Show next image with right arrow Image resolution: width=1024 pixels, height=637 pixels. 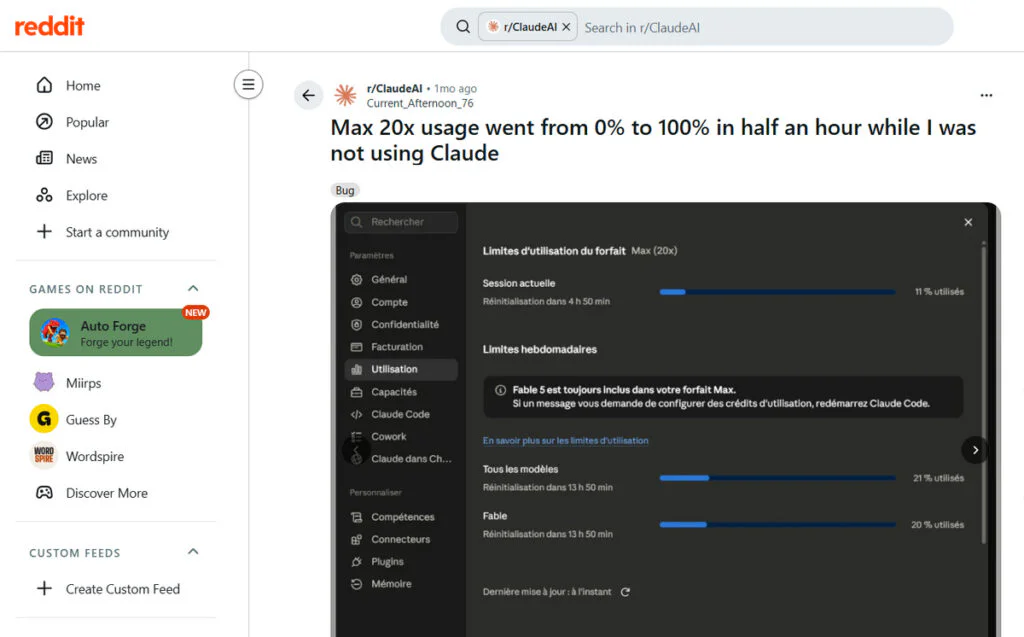[x=974, y=449]
